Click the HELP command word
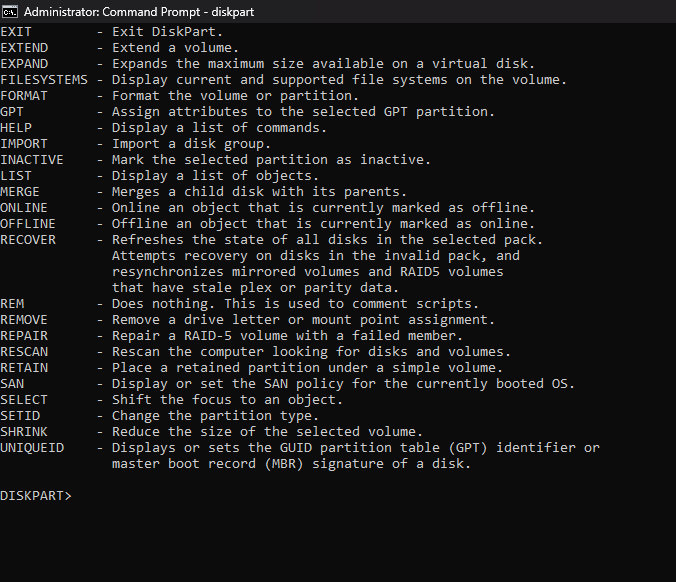676x582 pixels. pos(16,128)
